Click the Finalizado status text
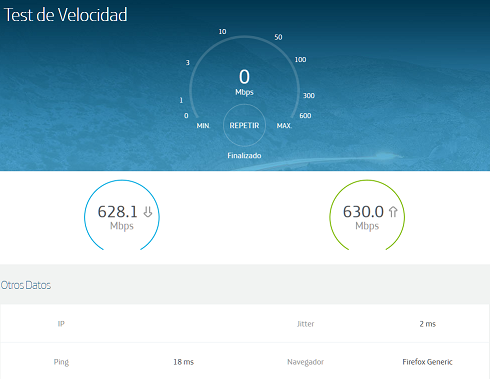 tap(244, 156)
